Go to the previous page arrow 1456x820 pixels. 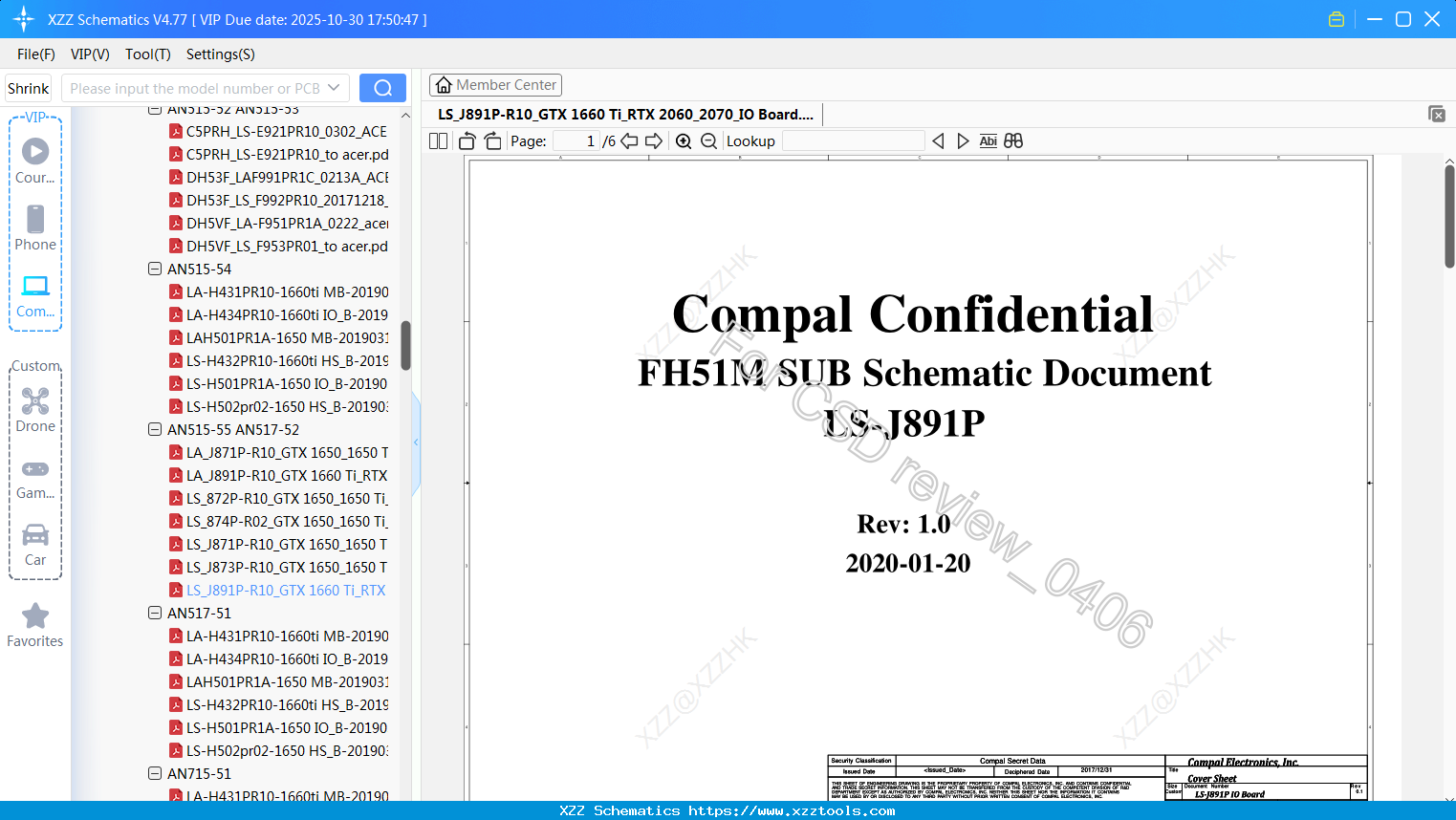[x=629, y=141]
